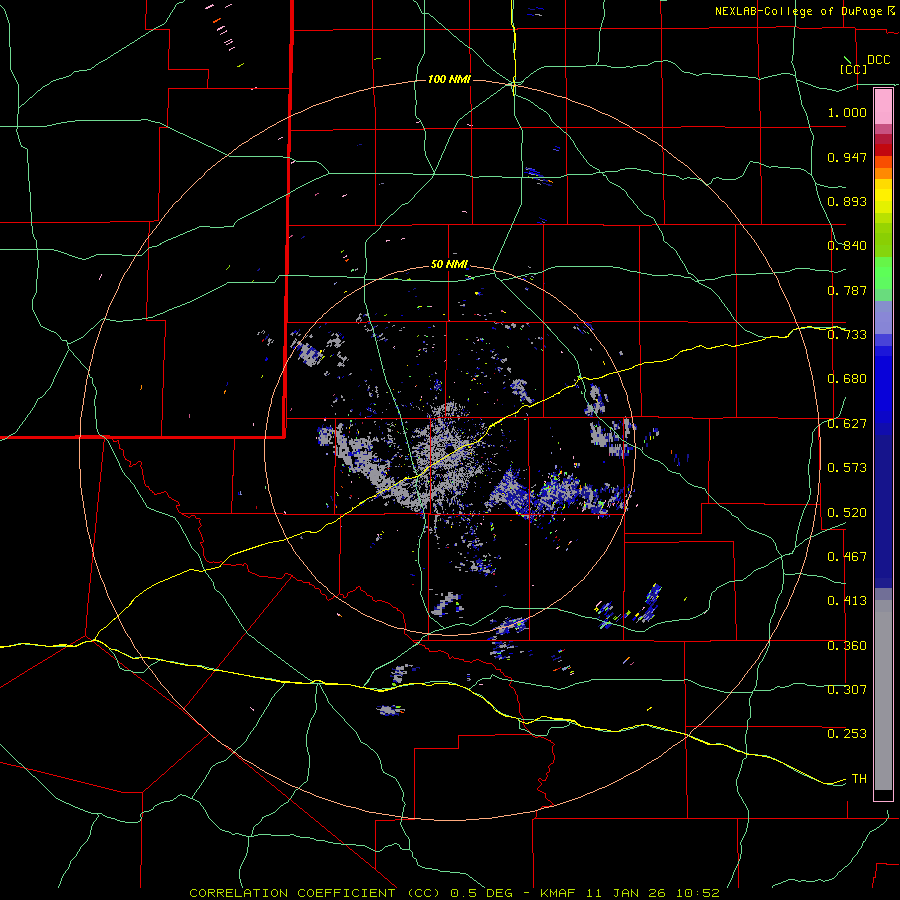Click the 100 NMI range ring label
900x900 pixels.
pos(449,79)
